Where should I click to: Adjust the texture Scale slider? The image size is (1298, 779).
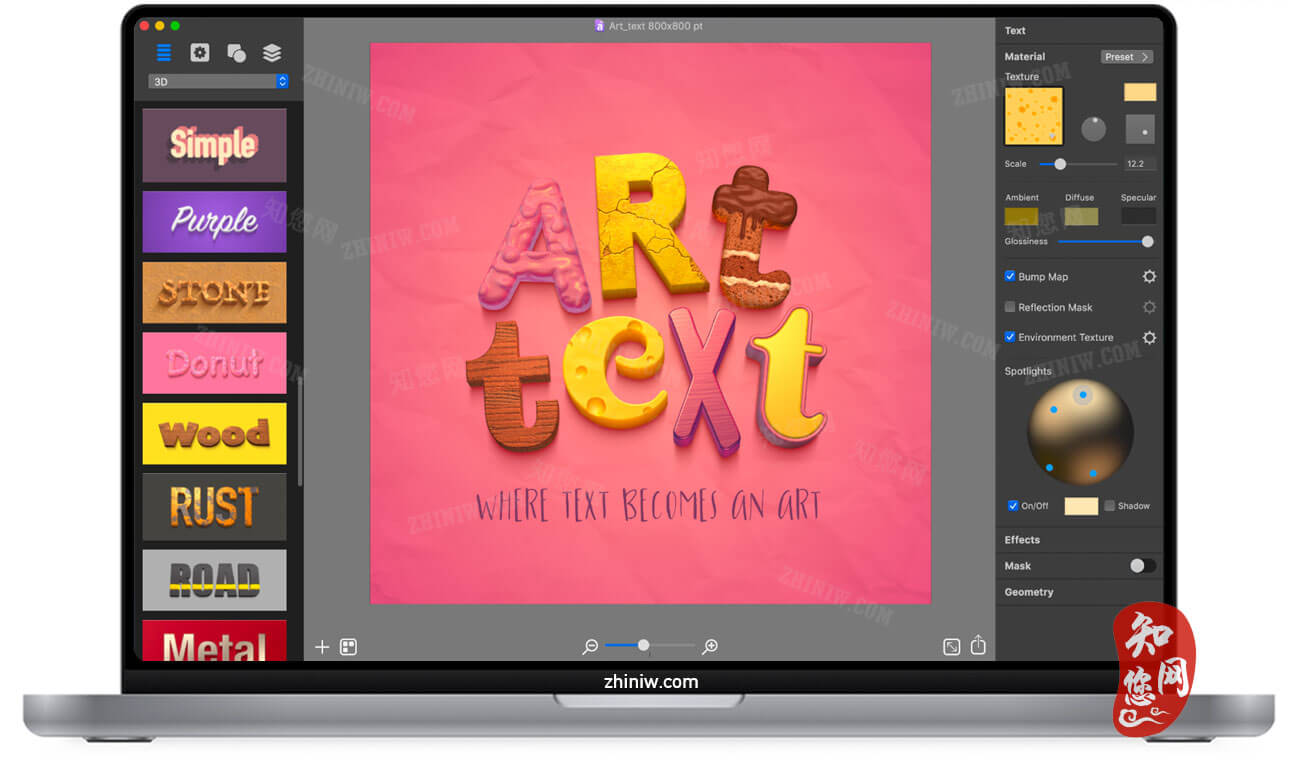click(1078, 164)
